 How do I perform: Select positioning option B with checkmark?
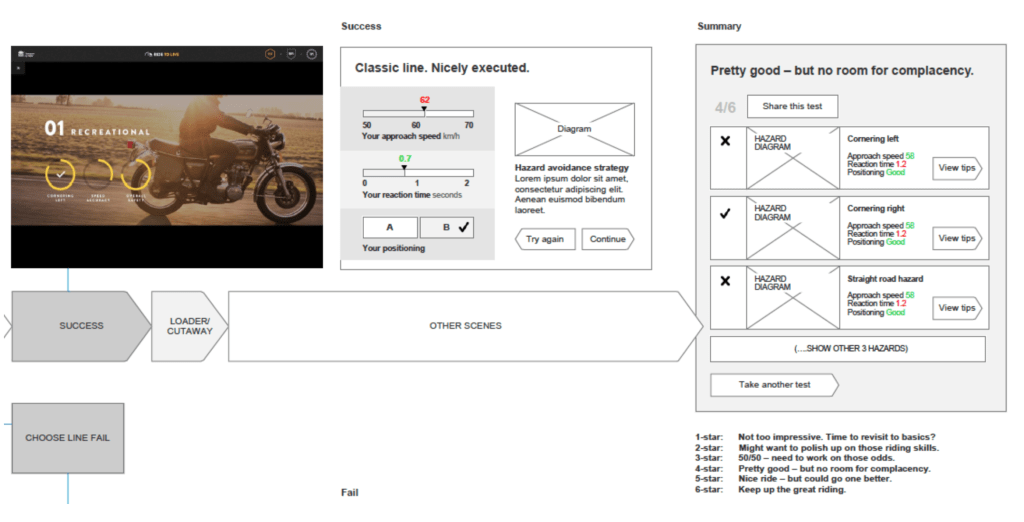click(x=446, y=228)
